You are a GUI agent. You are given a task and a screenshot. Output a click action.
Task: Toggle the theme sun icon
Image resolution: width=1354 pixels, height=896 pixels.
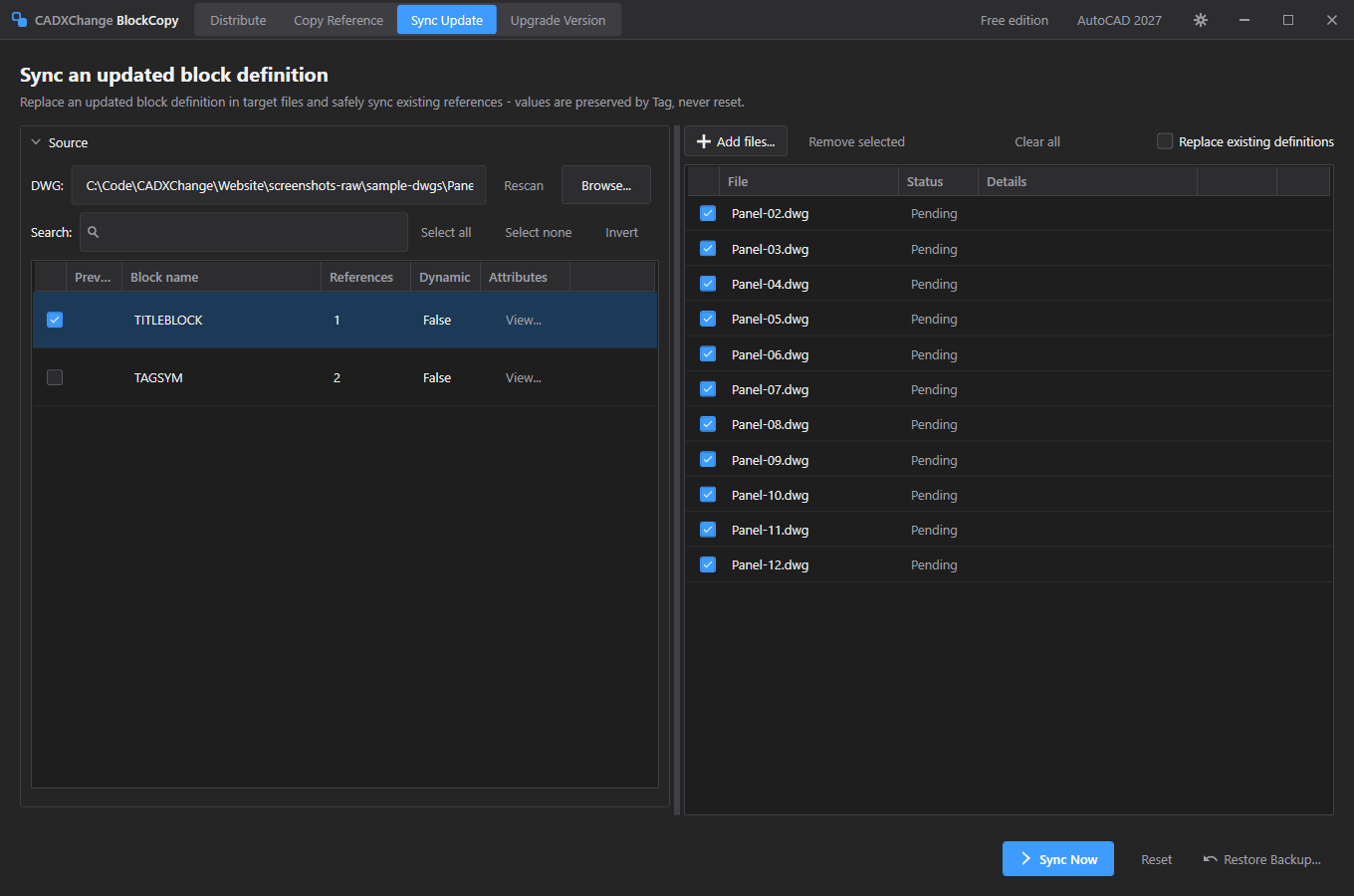[1201, 20]
